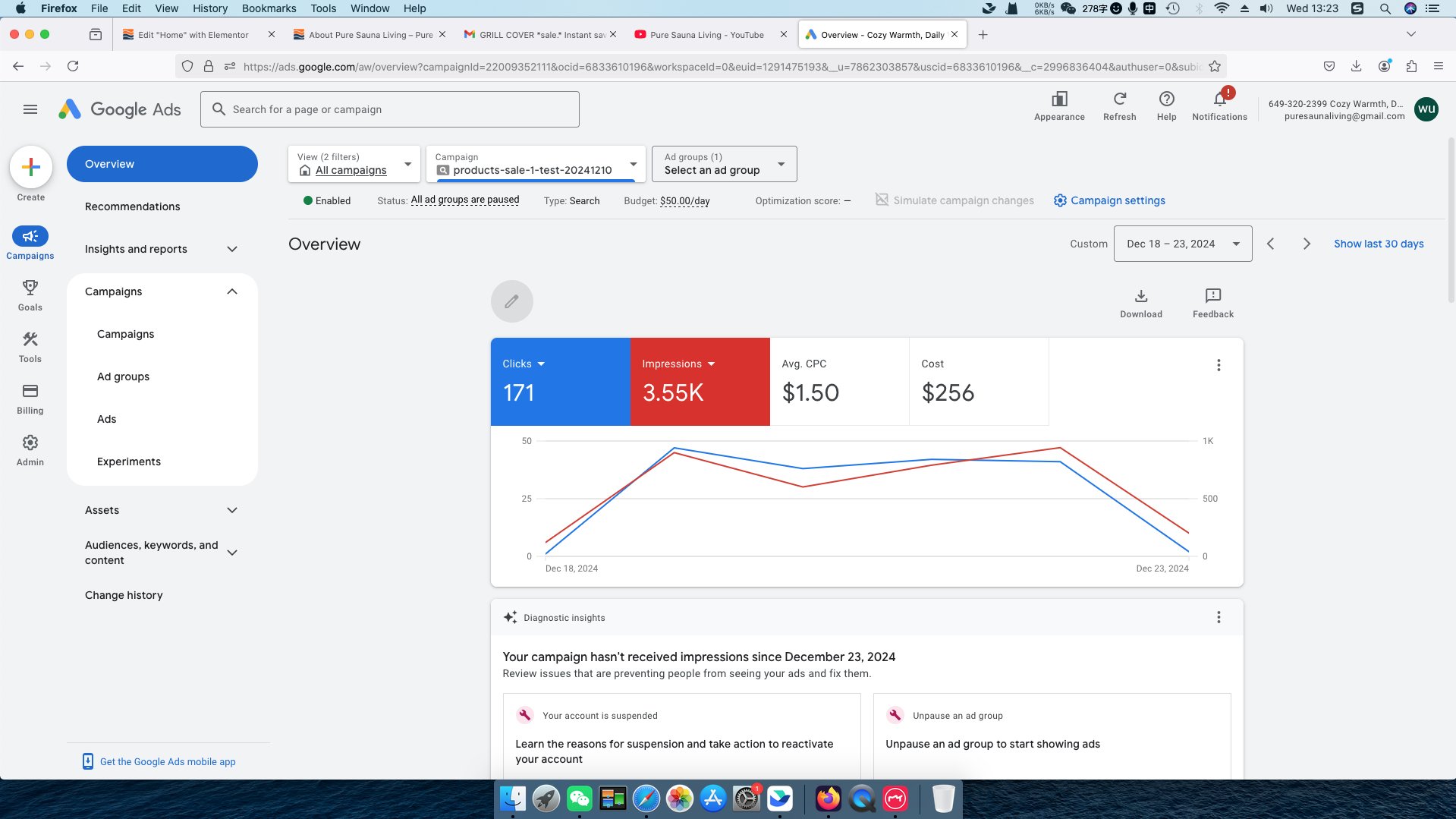Click the search for page or campaign field
This screenshot has height=819, width=1456.
pyautogui.click(x=390, y=109)
